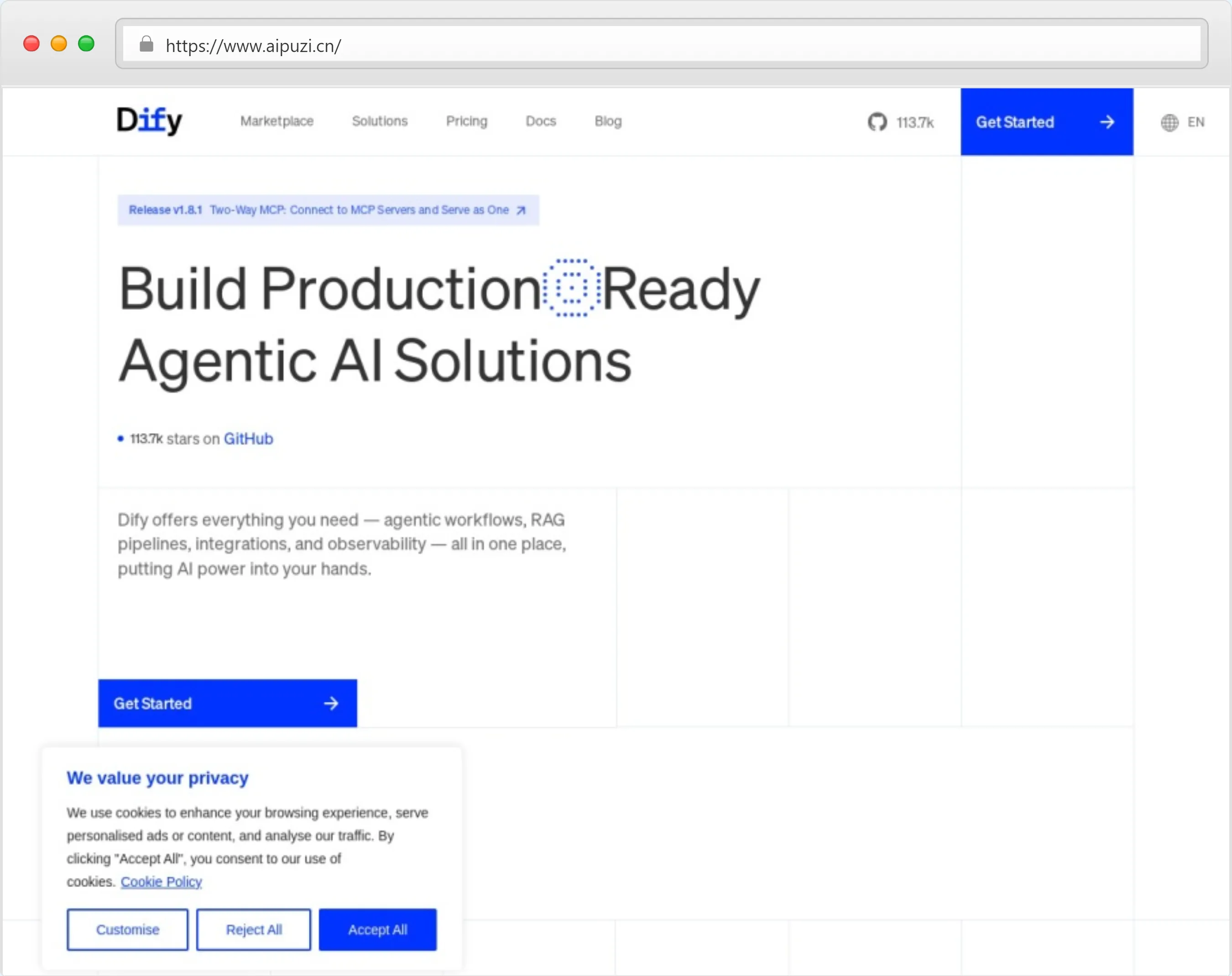The width and height of the screenshot is (1232, 976).
Task: Click Reject All cookies
Action: pos(254,930)
